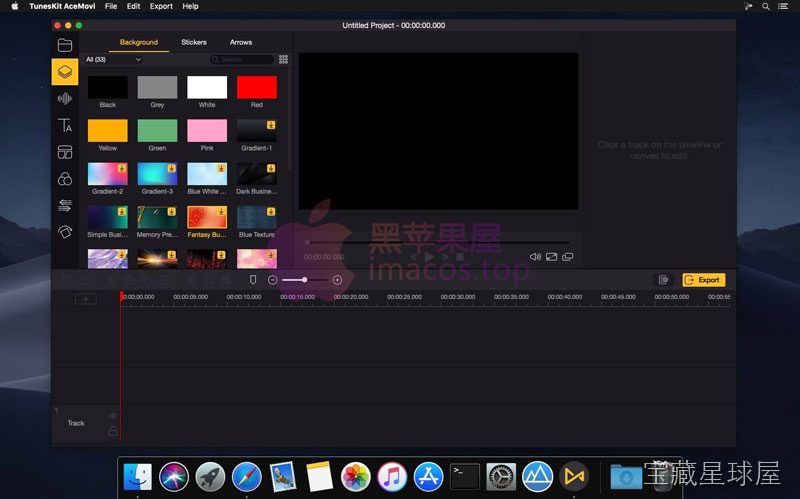The height and width of the screenshot is (499, 800).
Task: Zoom in the timeline with plus button
Action: point(337,280)
